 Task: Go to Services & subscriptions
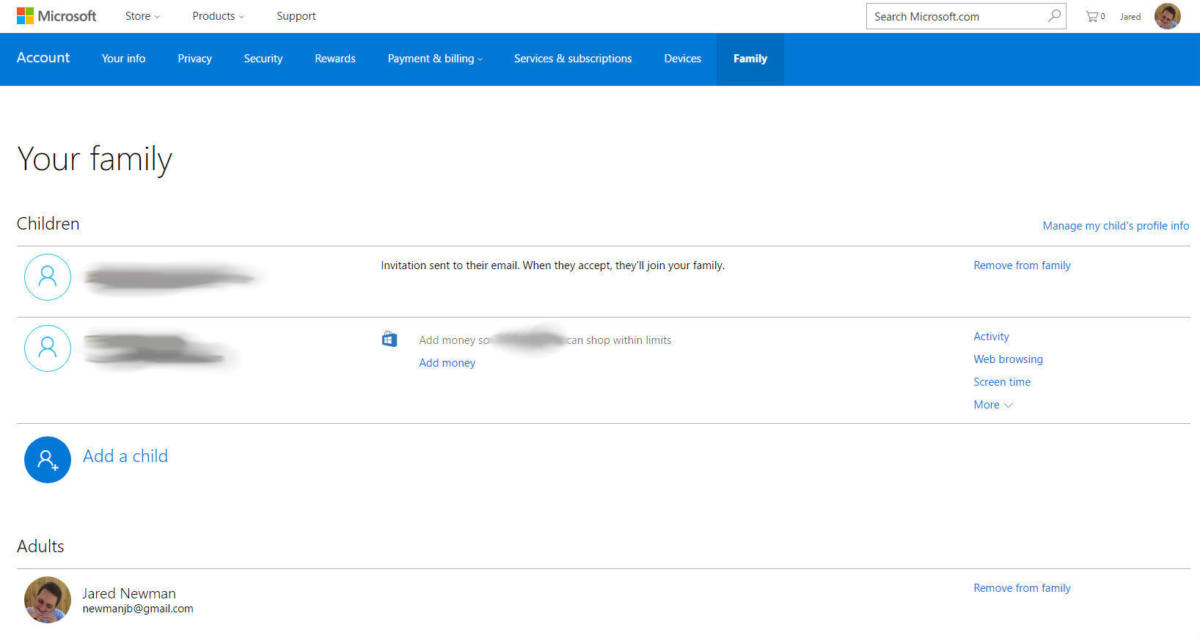(x=572, y=59)
